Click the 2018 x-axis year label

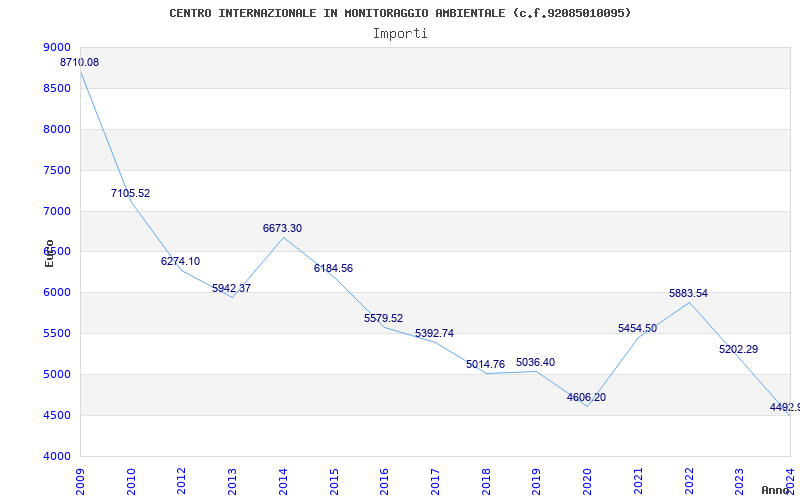tap(486, 482)
